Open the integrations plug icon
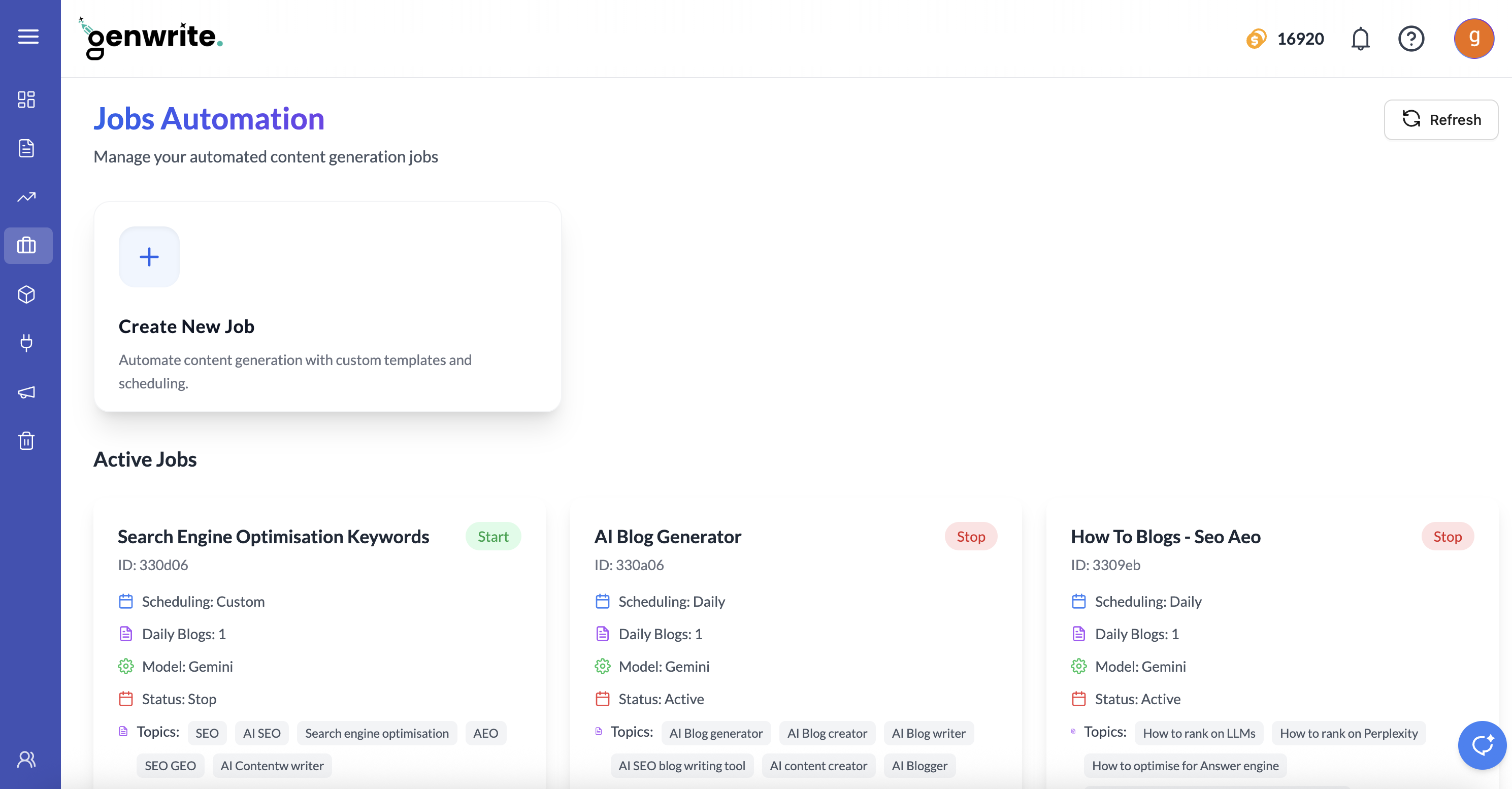The height and width of the screenshot is (789, 1512). 26,343
